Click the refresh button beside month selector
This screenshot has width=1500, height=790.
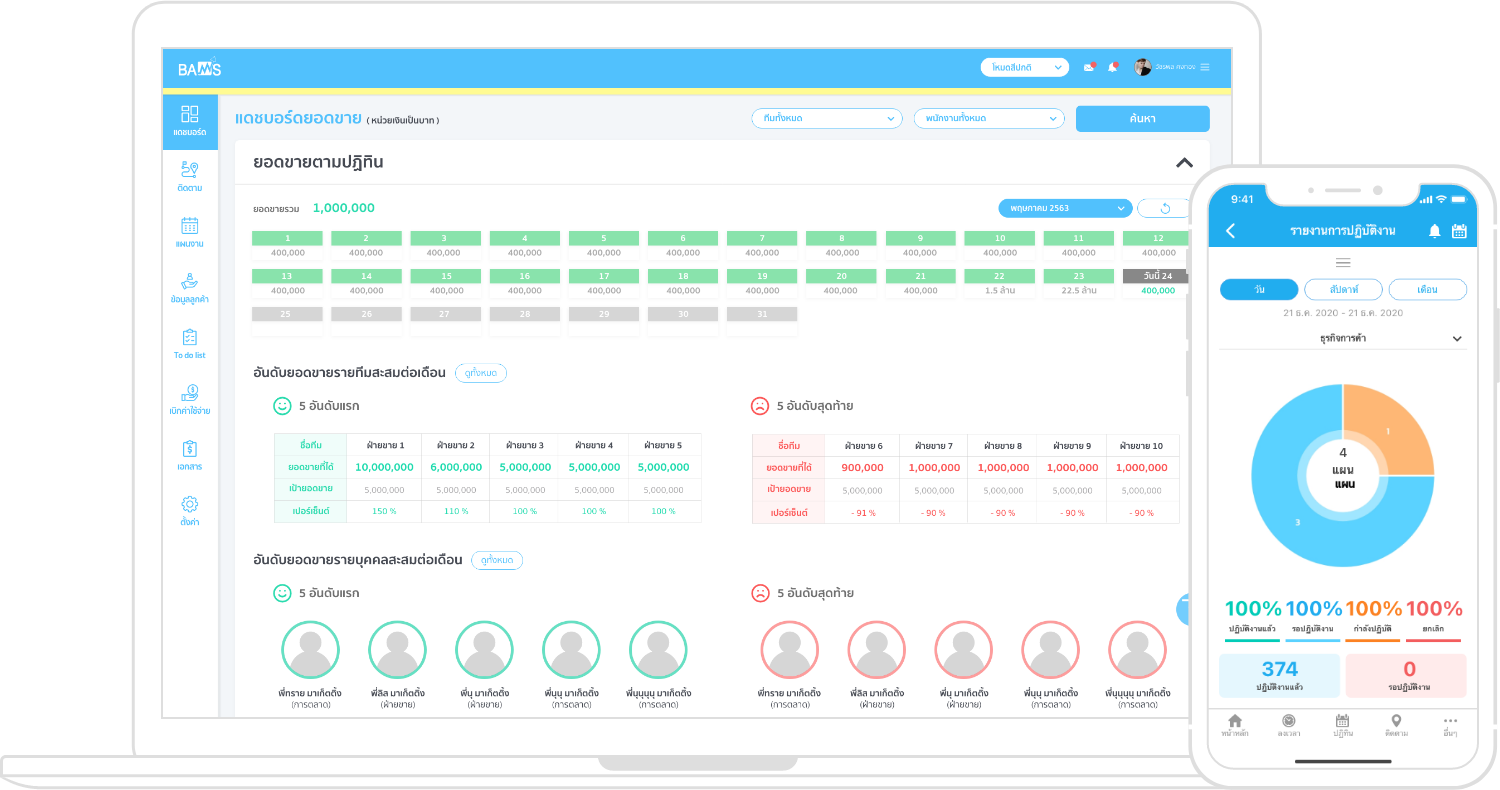point(1165,208)
